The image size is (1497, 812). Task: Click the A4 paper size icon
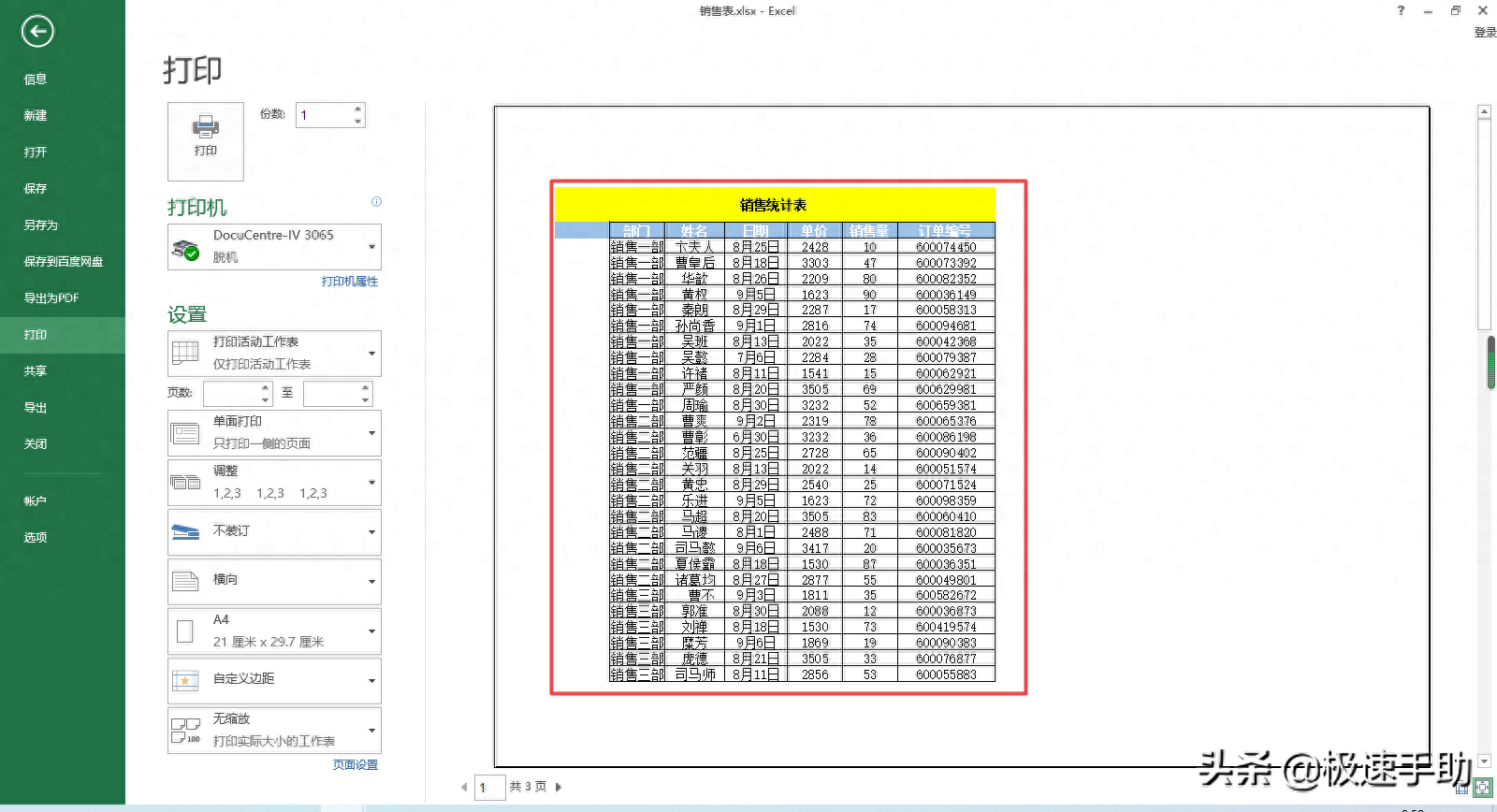coord(185,631)
